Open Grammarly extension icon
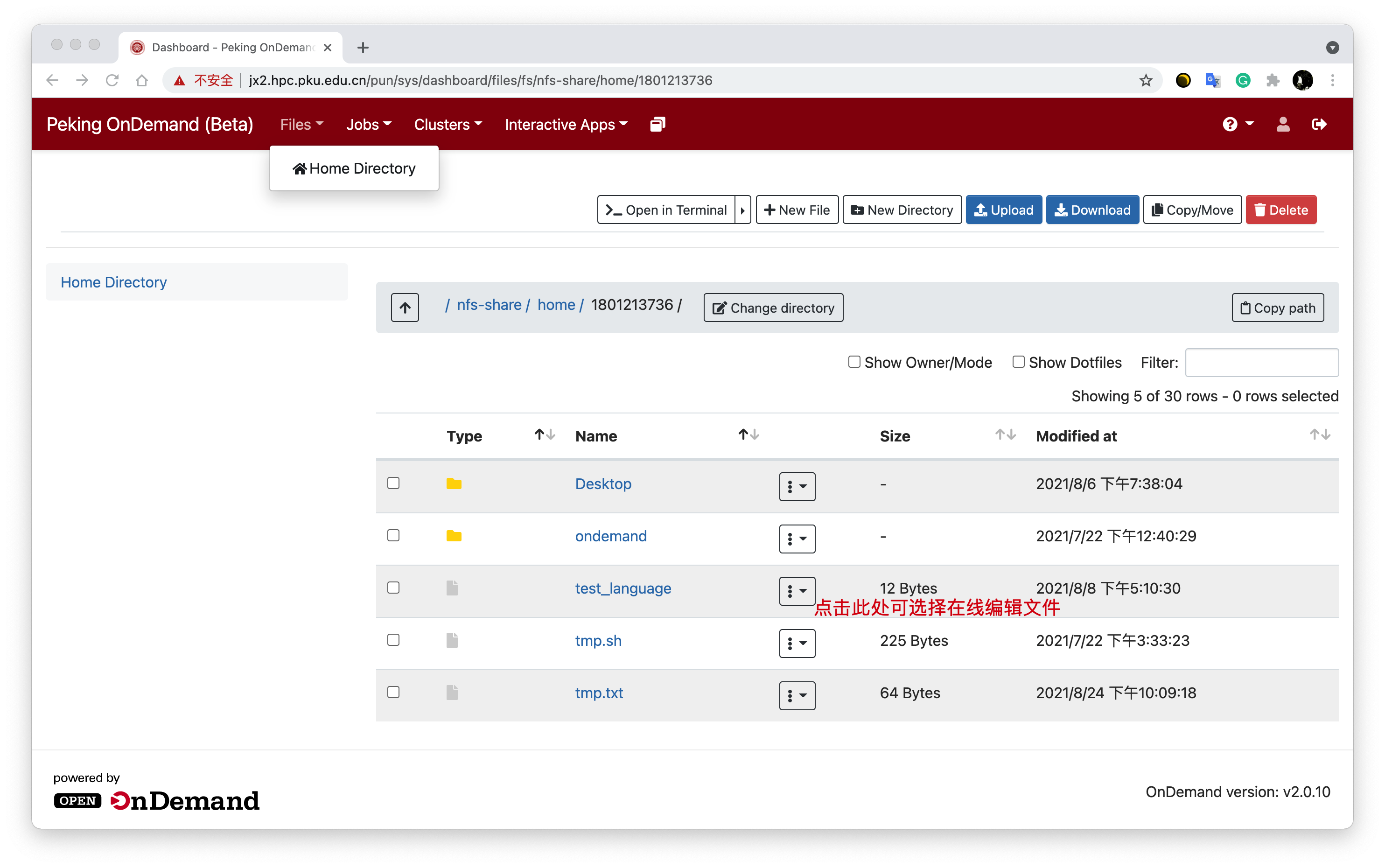The width and height of the screenshot is (1385, 868). pos(1243,80)
